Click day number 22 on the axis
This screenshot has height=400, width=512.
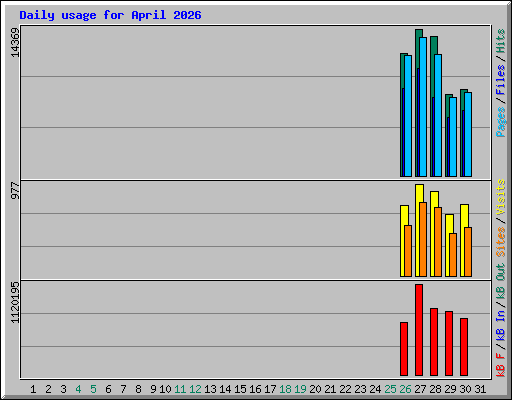[345, 389]
